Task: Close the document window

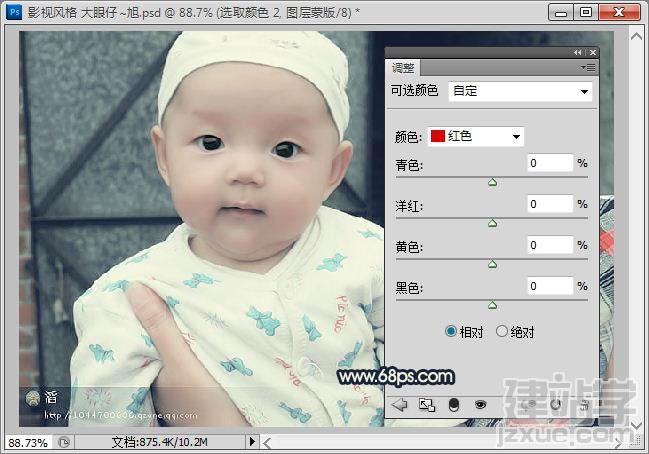Action: pyautogui.click(x=619, y=12)
